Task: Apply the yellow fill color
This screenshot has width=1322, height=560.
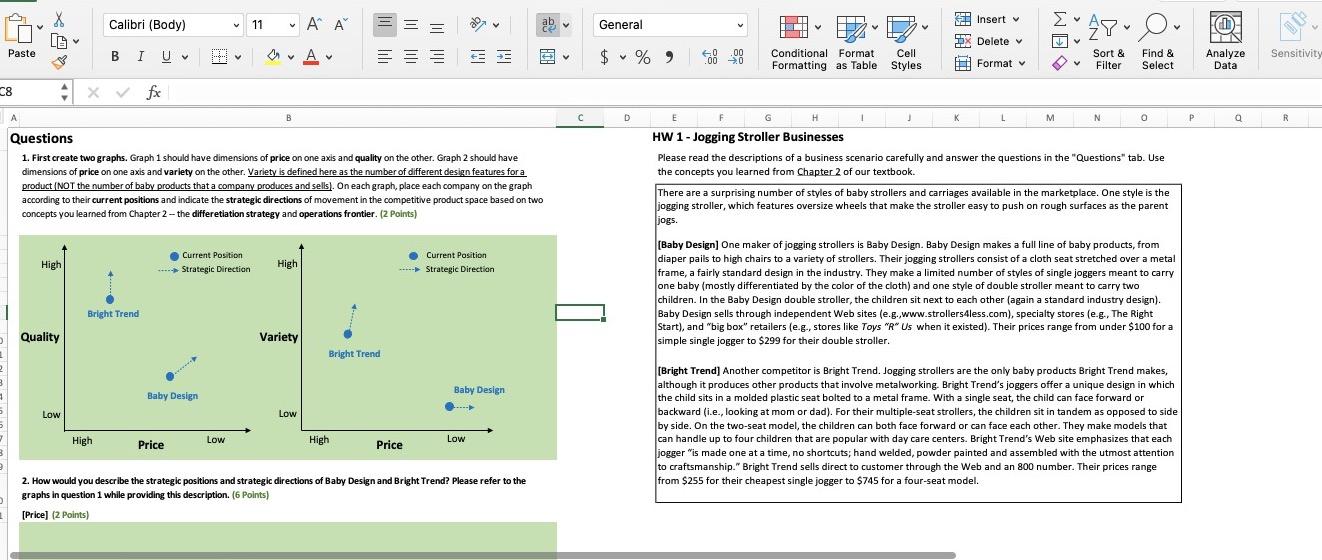Action: tap(273, 57)
